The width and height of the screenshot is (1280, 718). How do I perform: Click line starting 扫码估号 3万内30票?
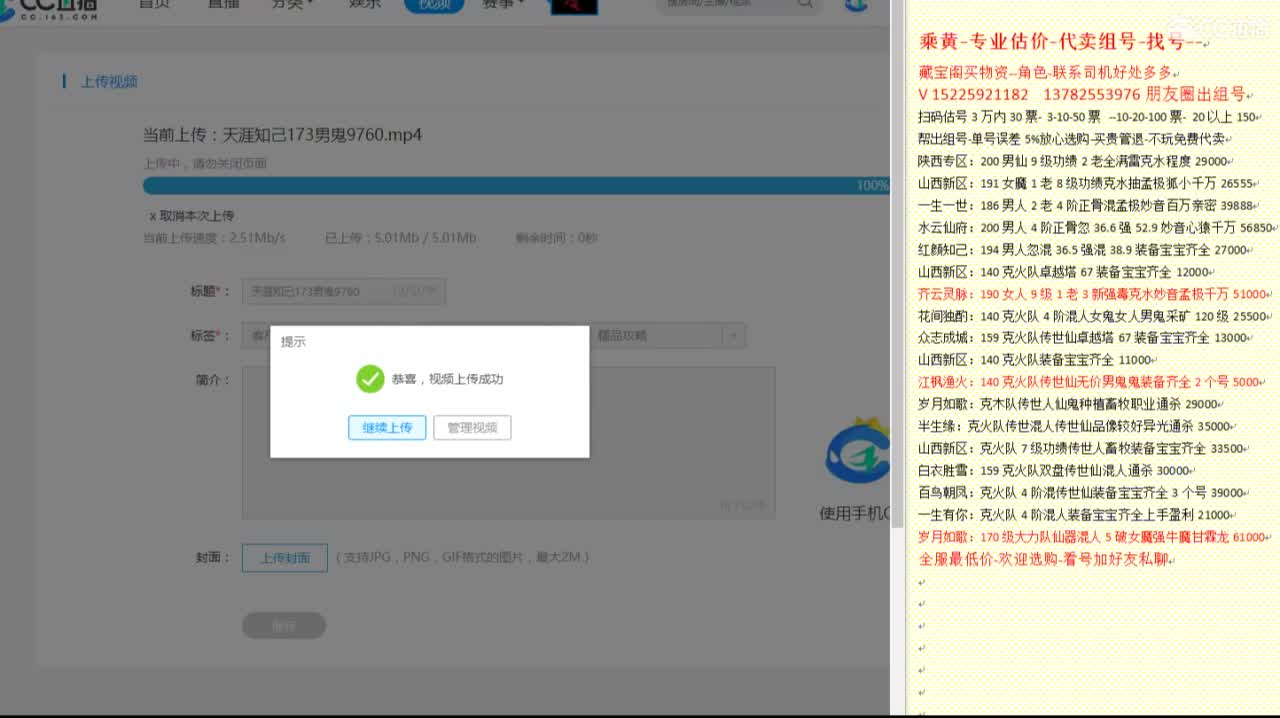pyautogui.click(x=1087, y=117)
